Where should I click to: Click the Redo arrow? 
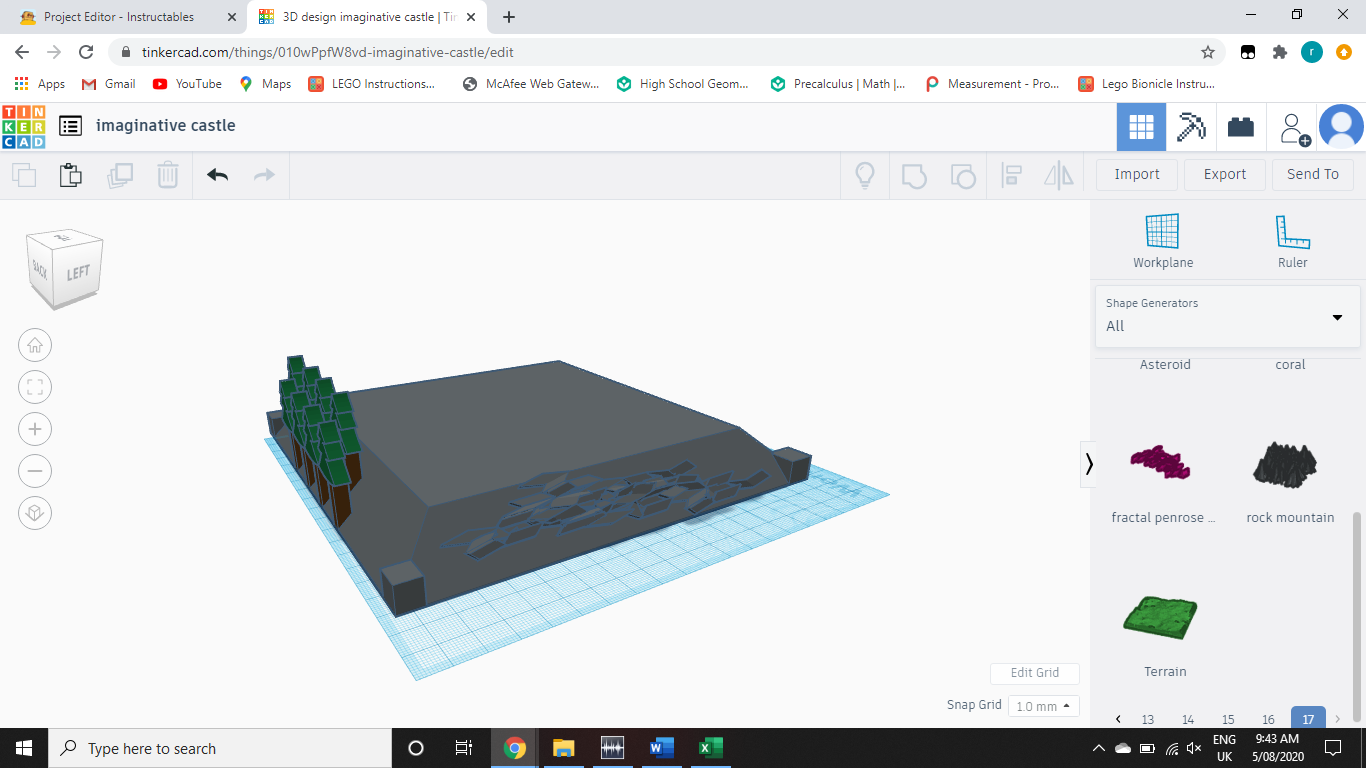pos(264,175)
